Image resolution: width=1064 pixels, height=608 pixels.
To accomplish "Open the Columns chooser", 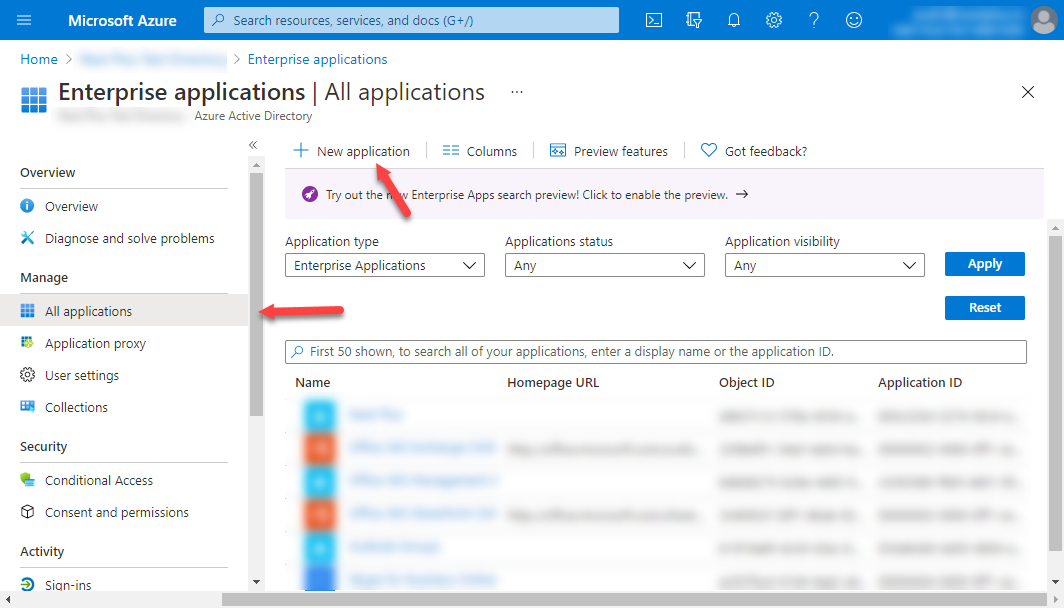I will (480, 151).
